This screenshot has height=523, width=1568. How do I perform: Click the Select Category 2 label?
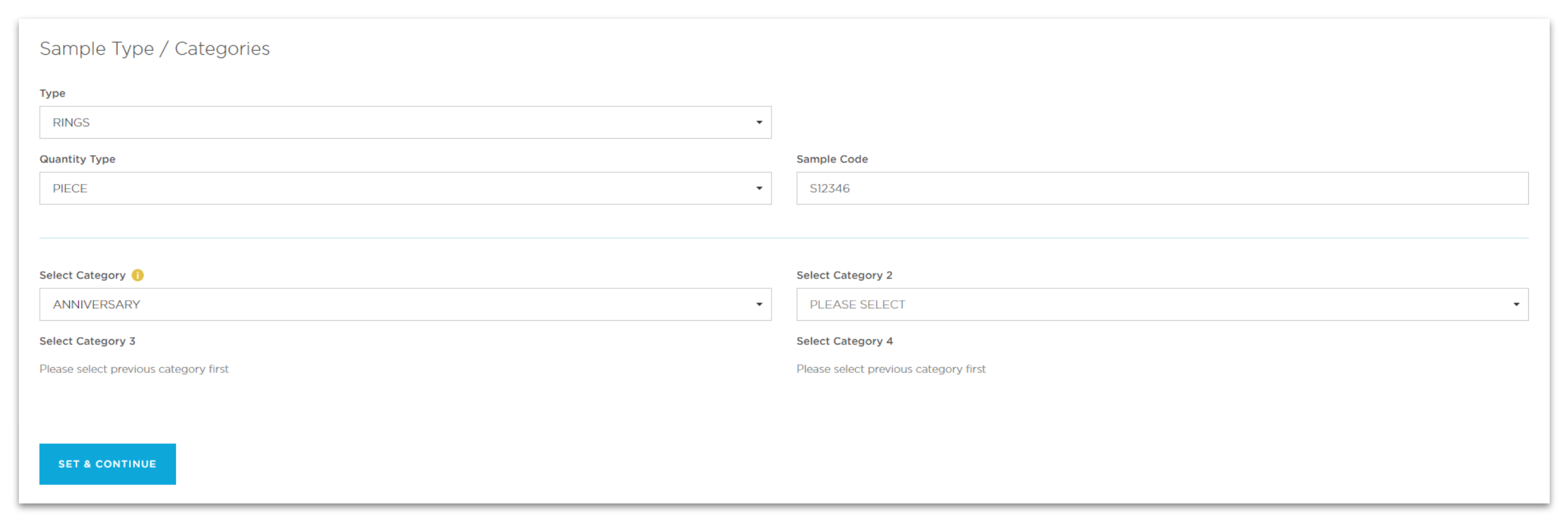845,275
